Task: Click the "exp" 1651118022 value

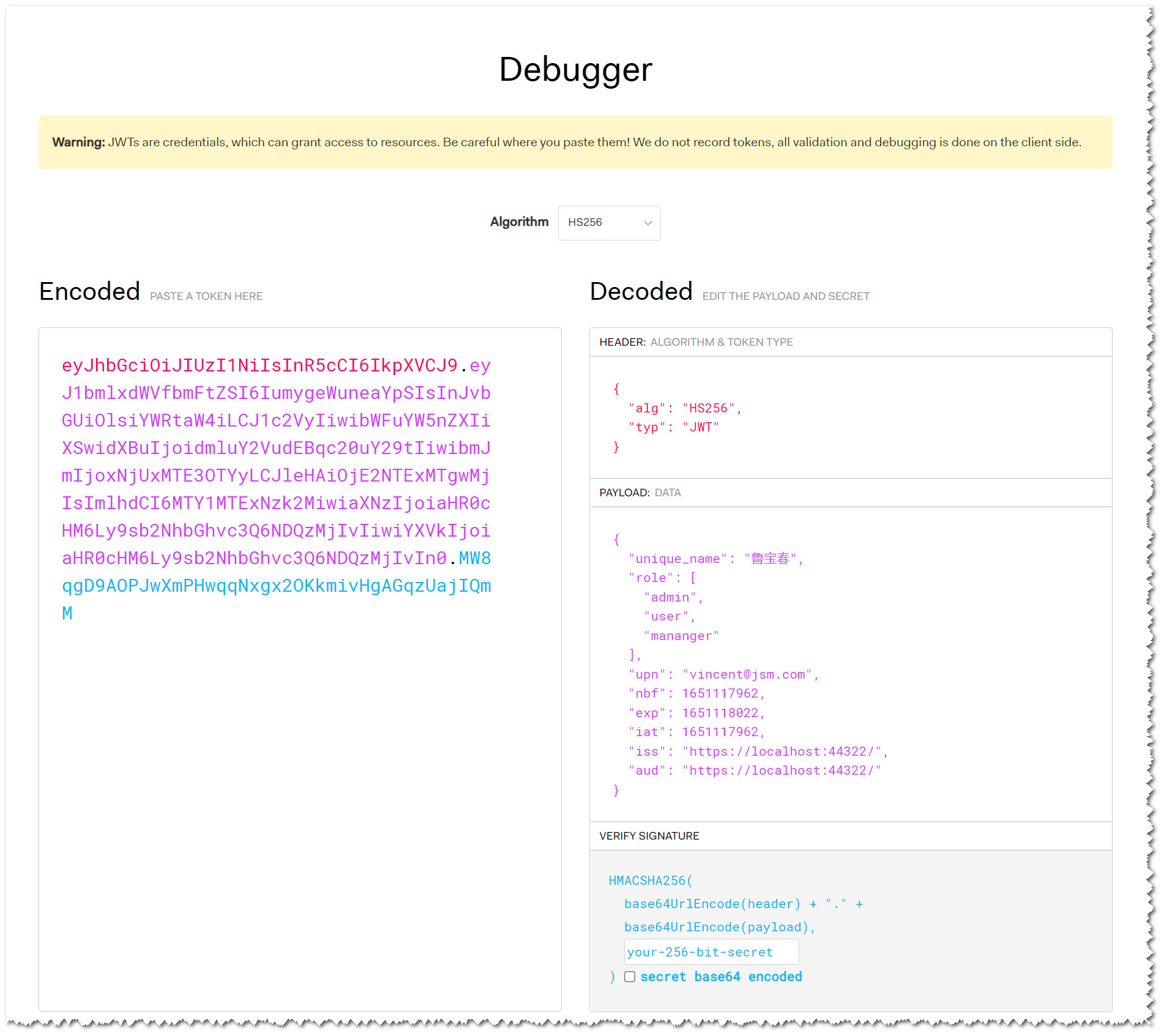Action: click(x=720, y=713)
